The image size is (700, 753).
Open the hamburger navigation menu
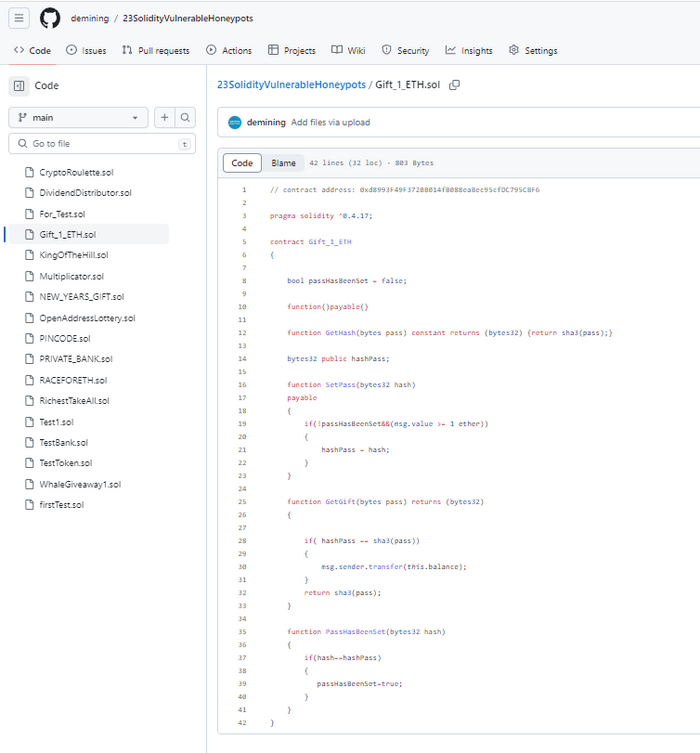[x=21, y=18]
